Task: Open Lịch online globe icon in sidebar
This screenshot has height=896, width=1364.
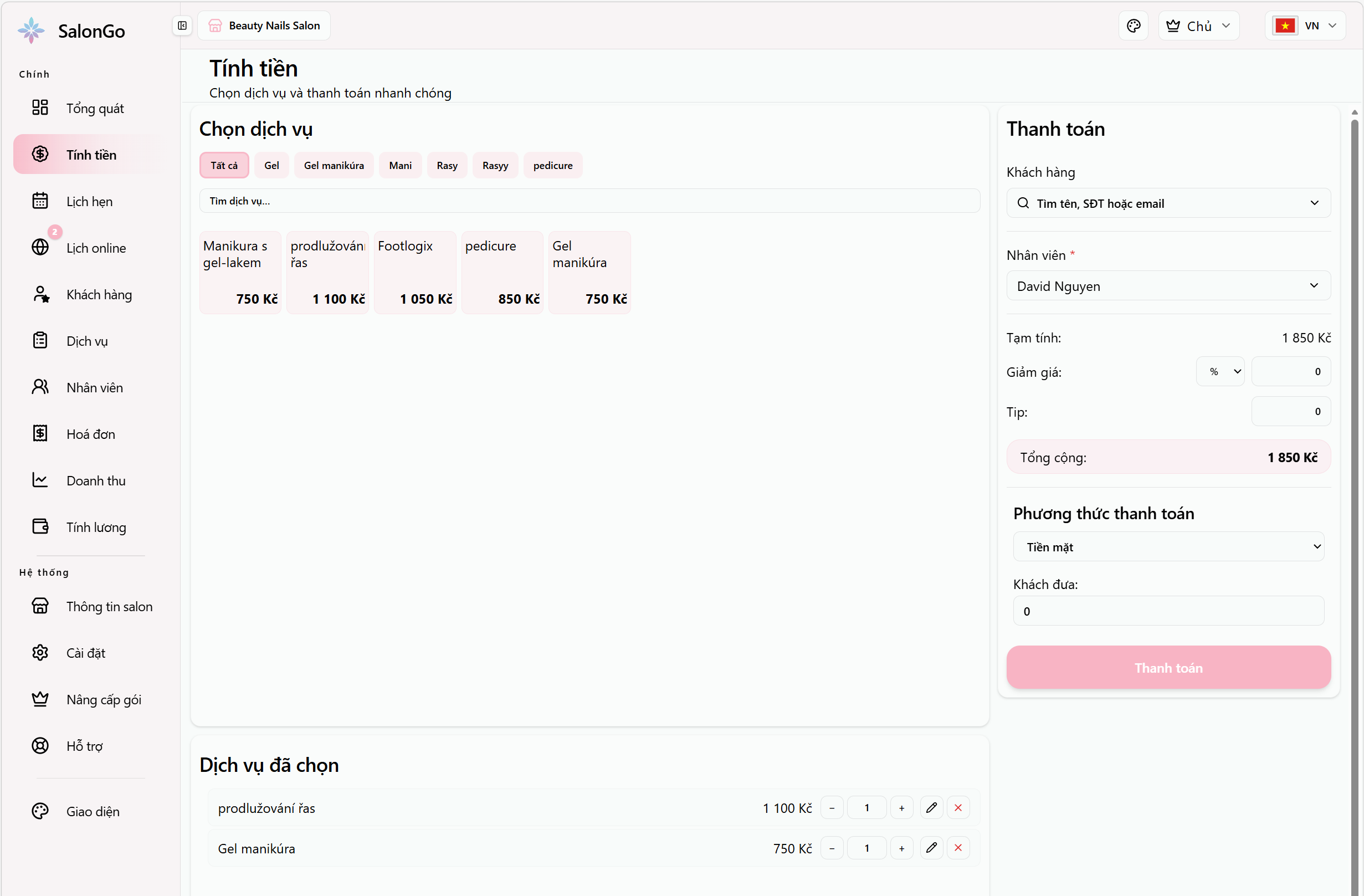Action: [40, 248]
